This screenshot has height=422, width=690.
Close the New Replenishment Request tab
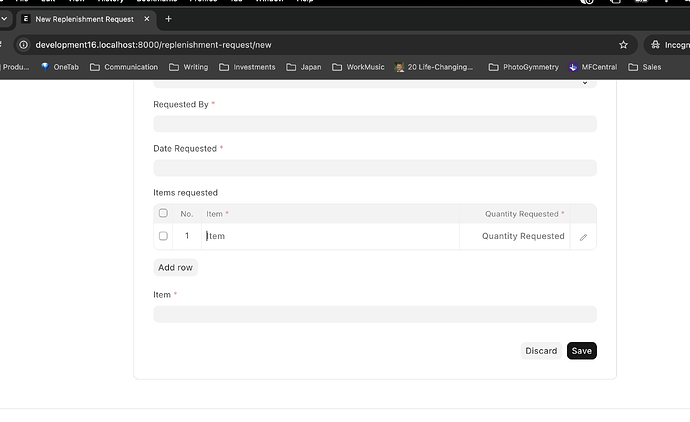147,19
